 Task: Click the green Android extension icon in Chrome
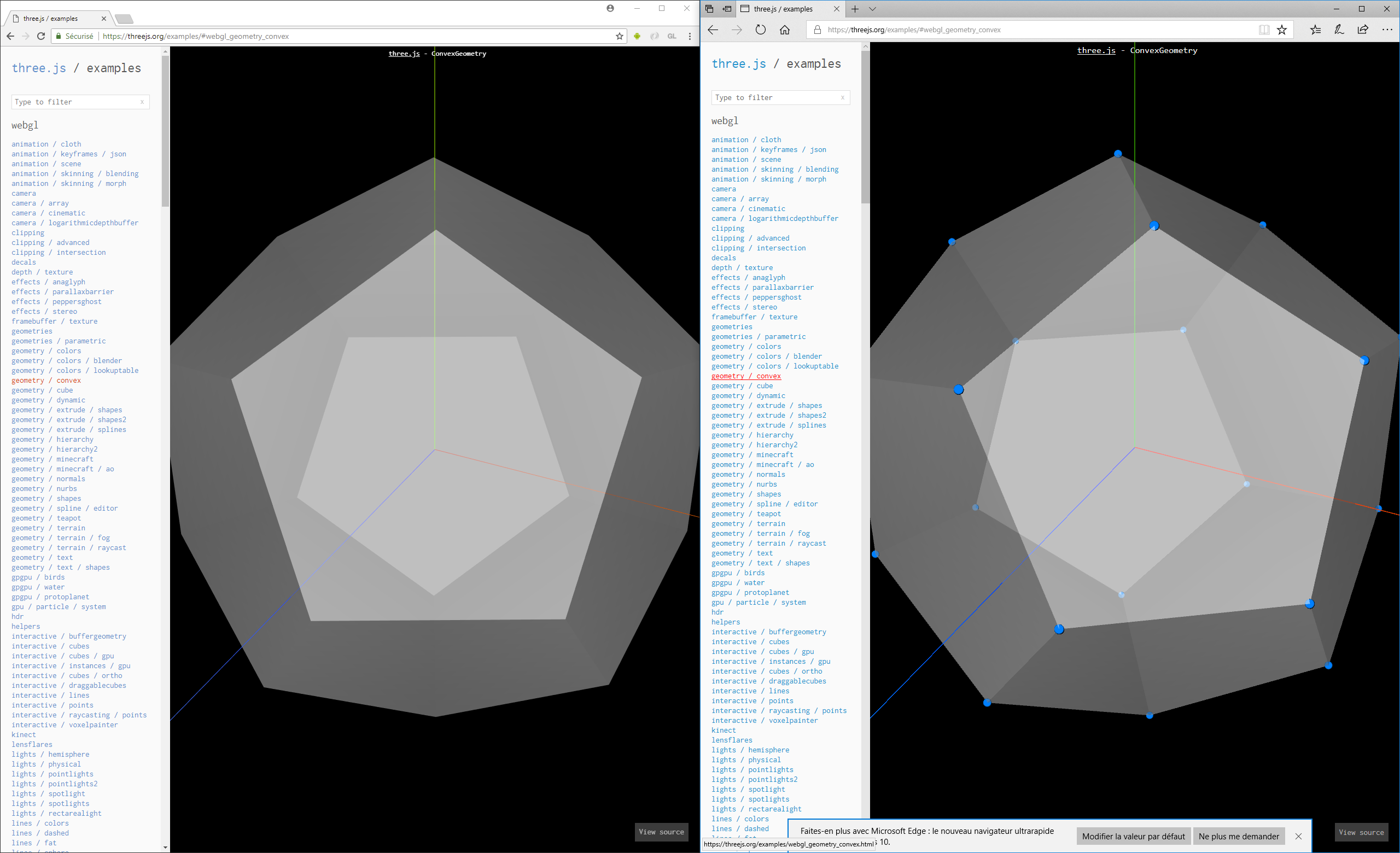tap(637, 36)
